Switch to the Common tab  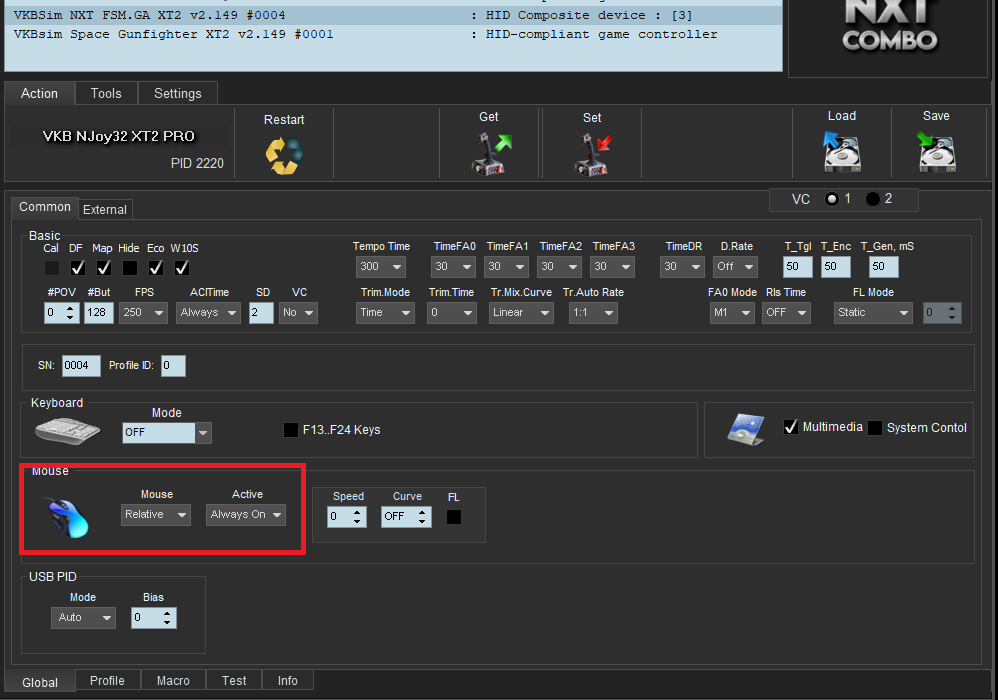pos(45,207)
